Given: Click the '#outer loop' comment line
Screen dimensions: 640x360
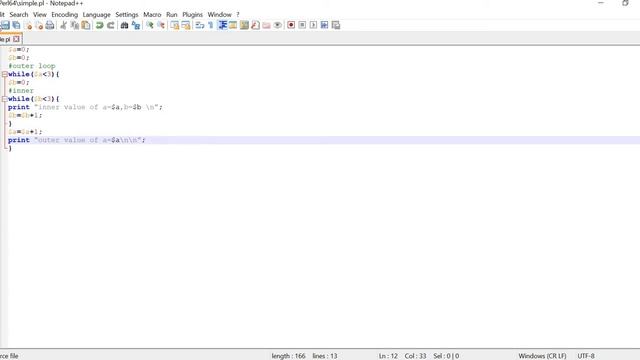Looking at the screenshot, I should [x=32, y=66].
